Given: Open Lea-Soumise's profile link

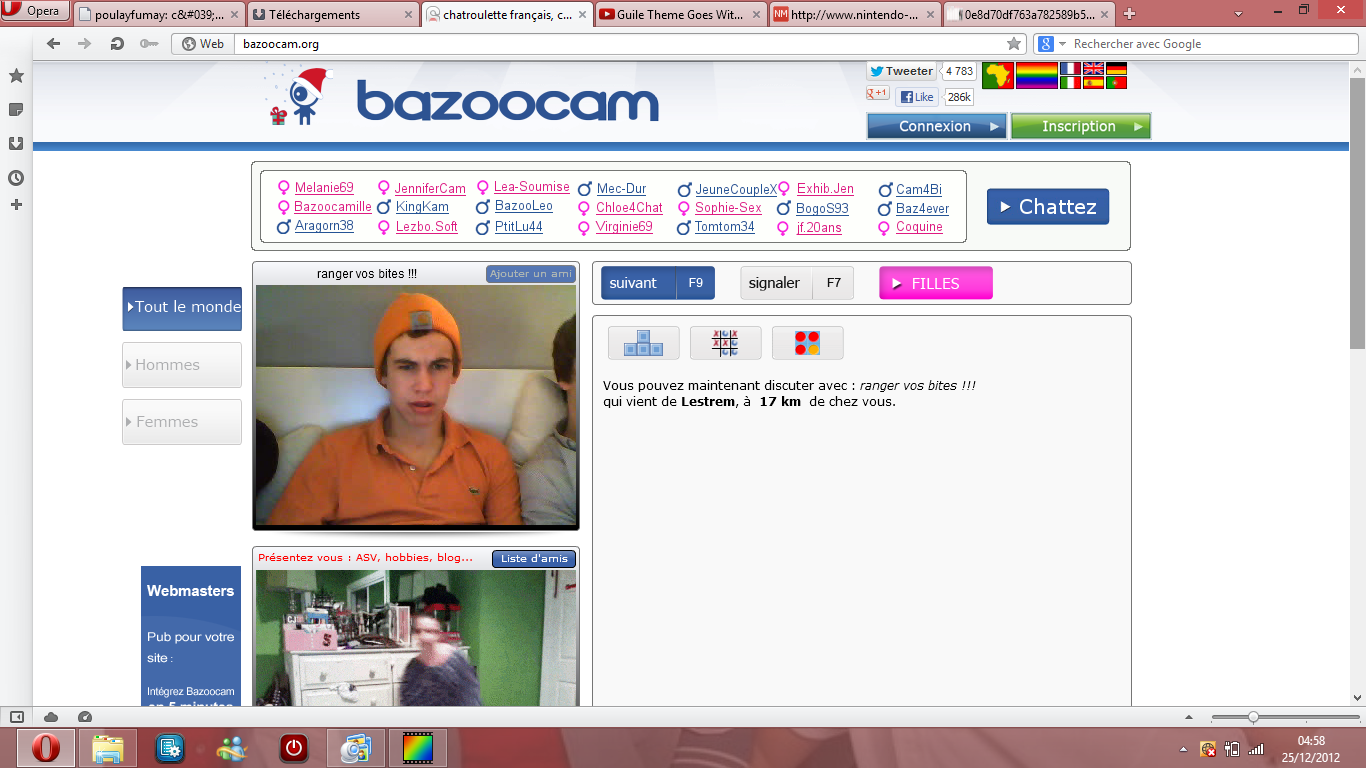Looking at the screenshot, I should click(x=532, y=187).
